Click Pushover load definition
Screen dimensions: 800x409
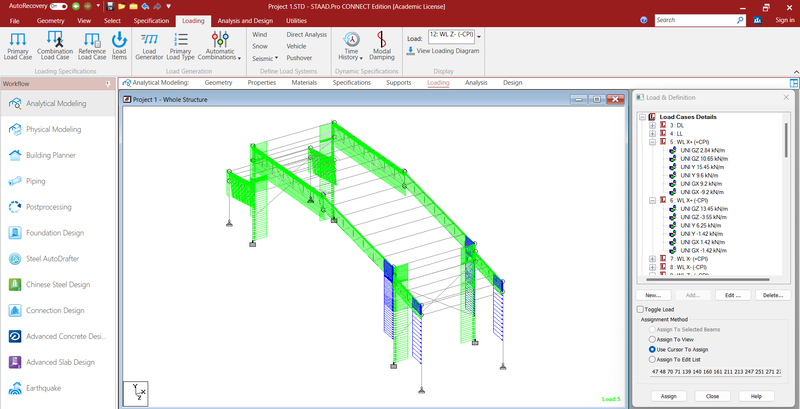(299, 58)
